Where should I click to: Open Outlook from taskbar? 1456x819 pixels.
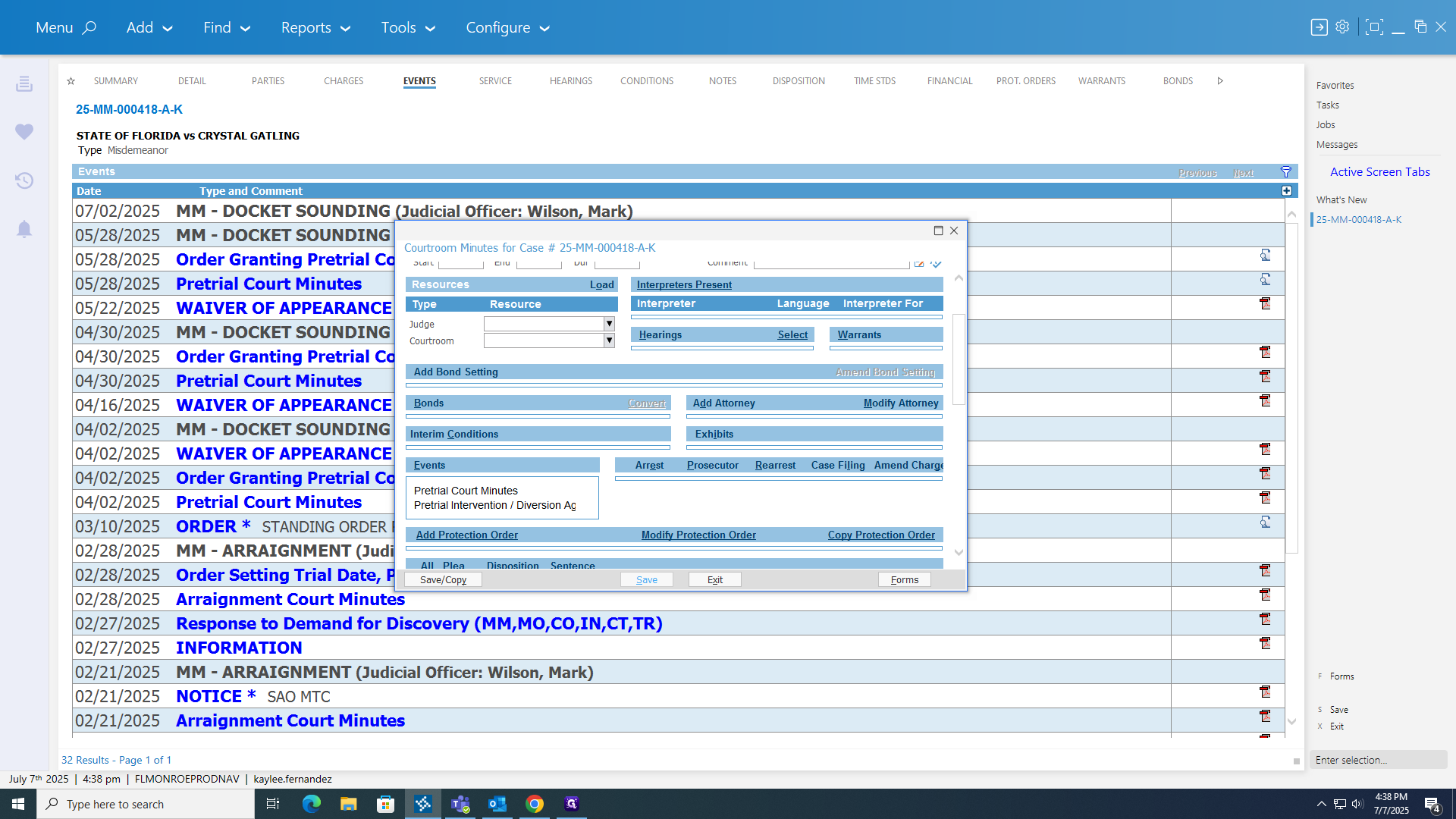coord(497,804)
